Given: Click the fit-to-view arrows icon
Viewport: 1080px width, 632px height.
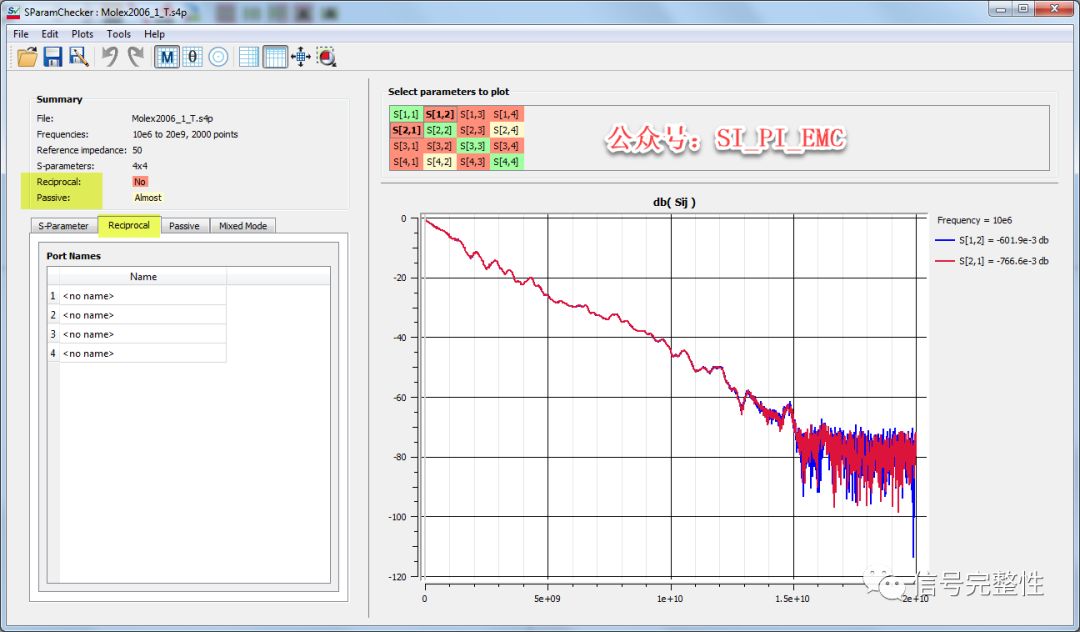Looking at the screenshot, I should point(301,57).
